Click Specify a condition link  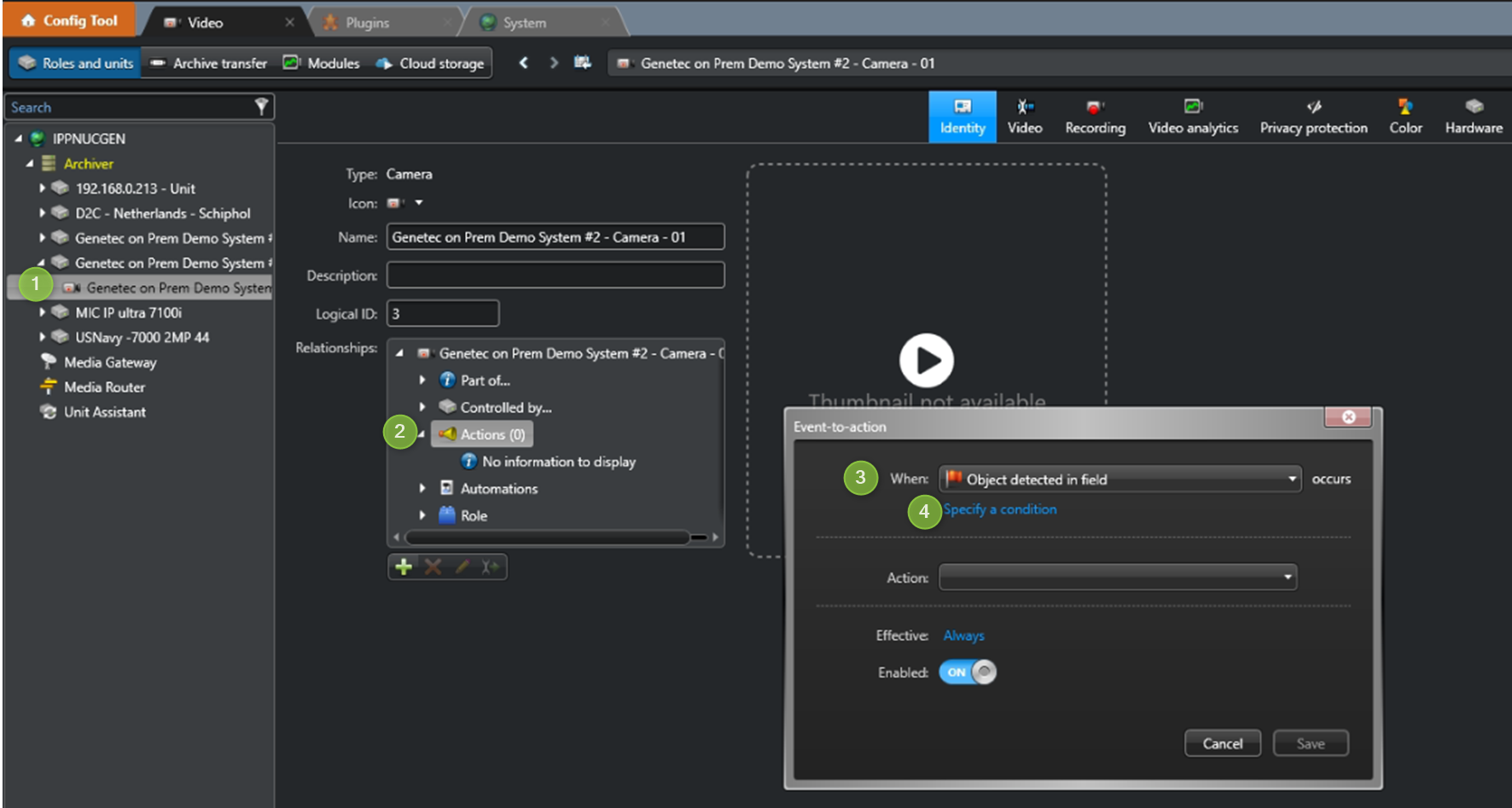click(999, 509)
